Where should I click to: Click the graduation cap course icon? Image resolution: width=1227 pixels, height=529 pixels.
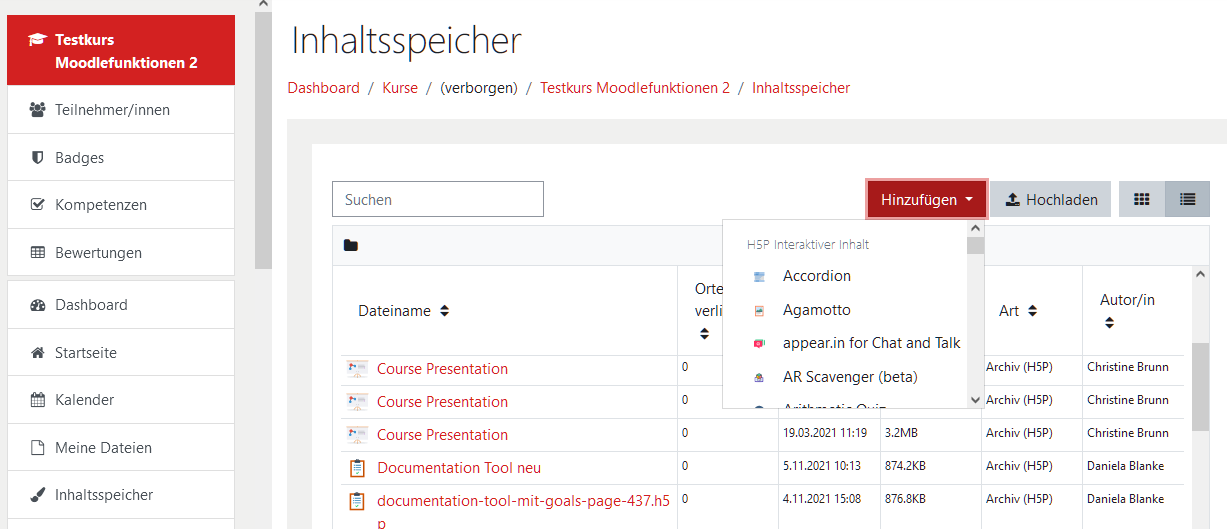37,40
